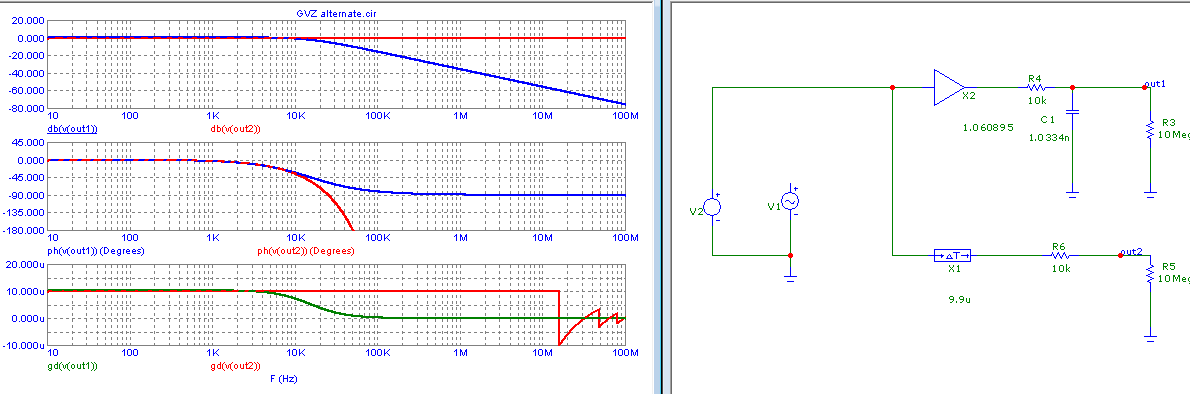The height and width of the screenshot is (394, 1190).
Task: Click the -180.000 phase axis tick
Action: [x=23, y=230]
